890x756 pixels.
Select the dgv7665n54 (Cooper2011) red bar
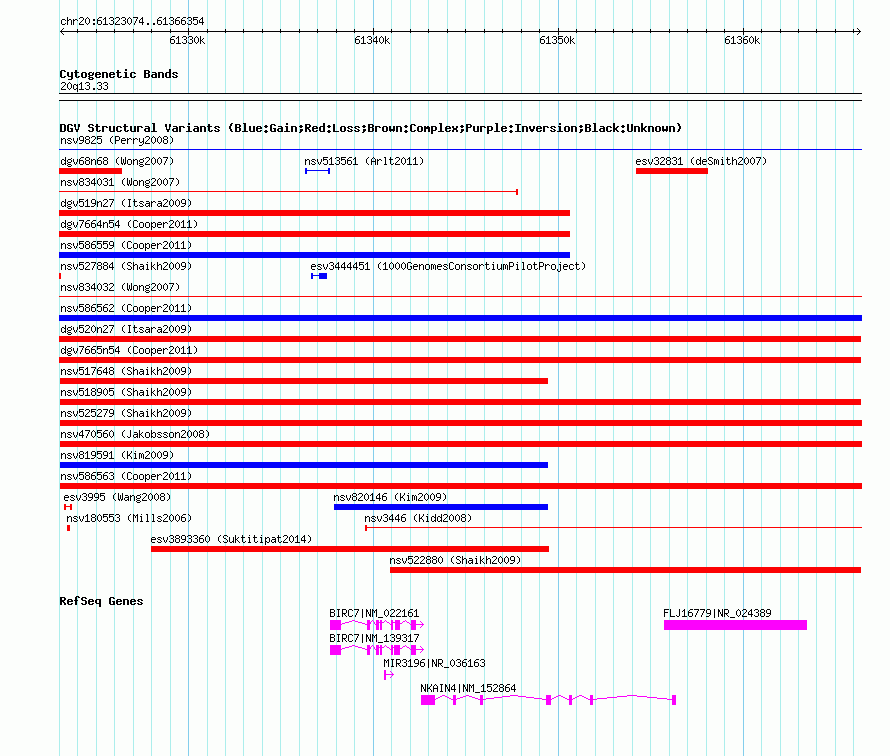460,360
